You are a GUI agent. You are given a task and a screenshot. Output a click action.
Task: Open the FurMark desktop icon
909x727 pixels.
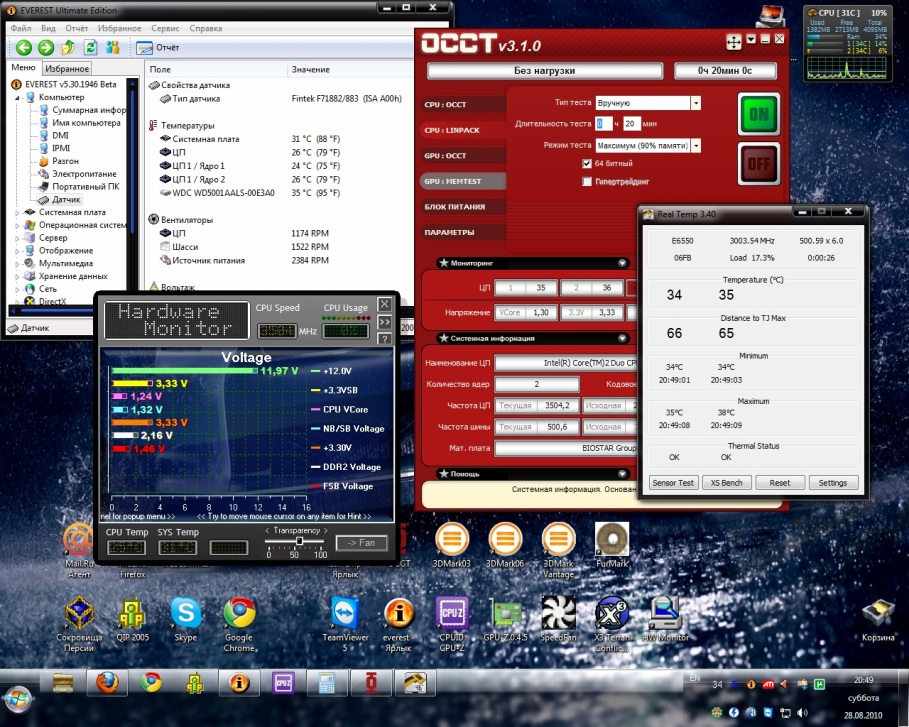tap(612, 545)
